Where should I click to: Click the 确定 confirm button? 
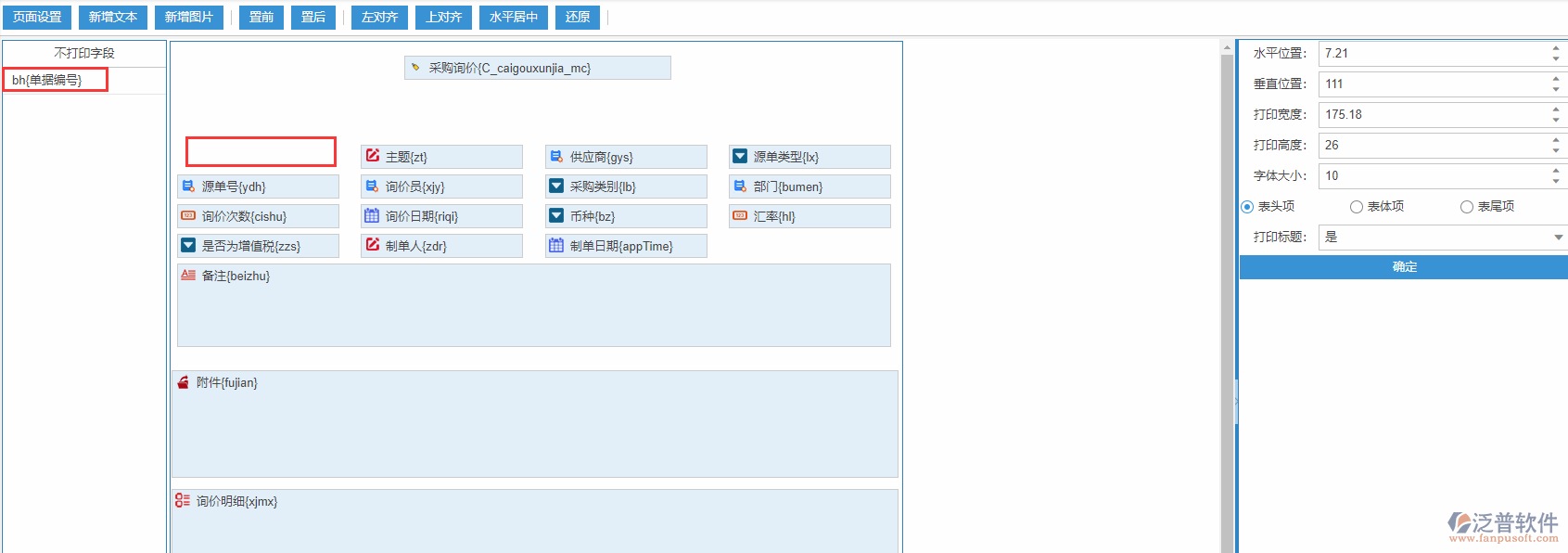pyautogui.click(x=1404, y=267)
